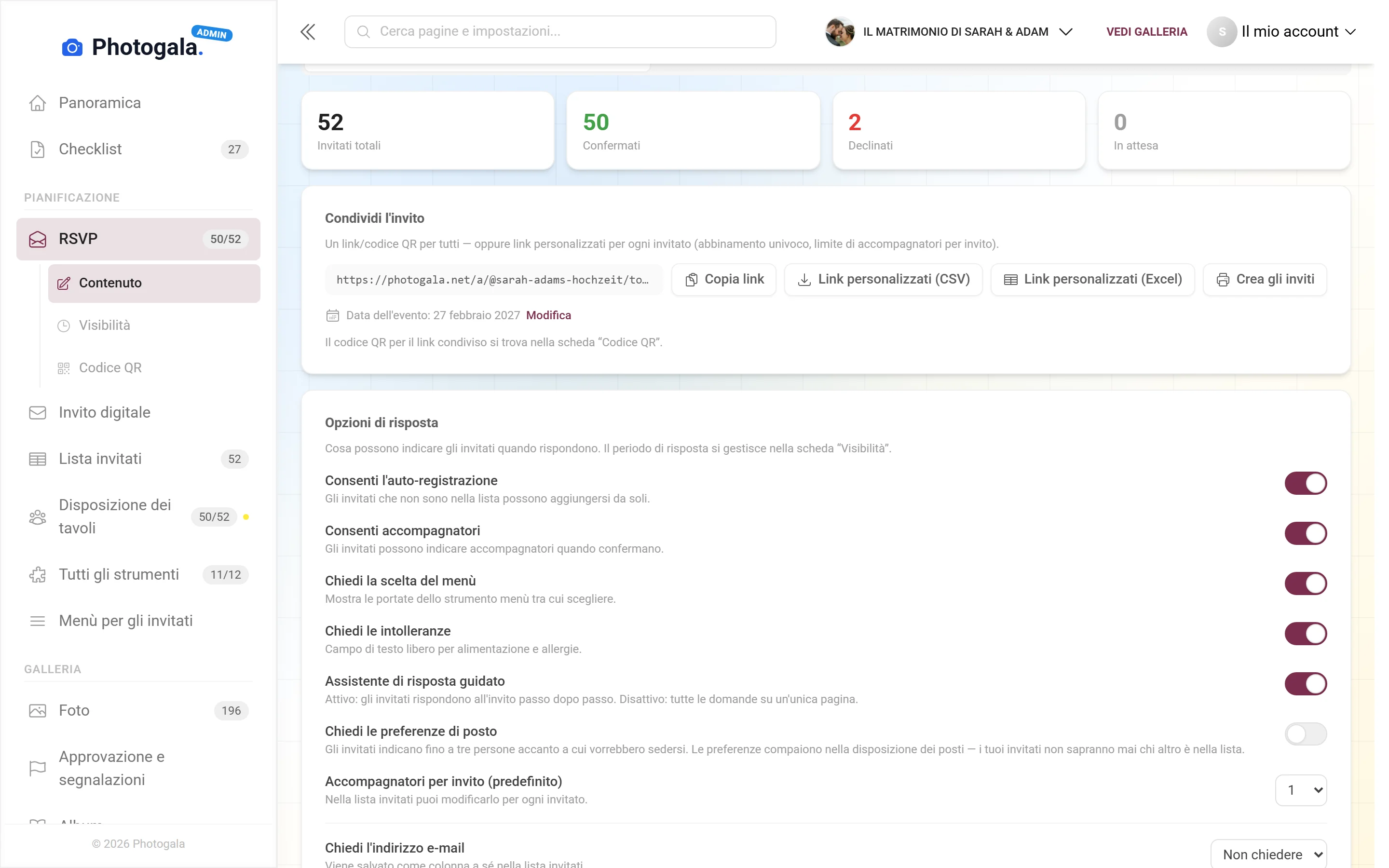The height and width of the screenshot is (868, 1389).
Task: Click the Tutti gli strumenti puzzle icon
Action: tap(37, 575)
